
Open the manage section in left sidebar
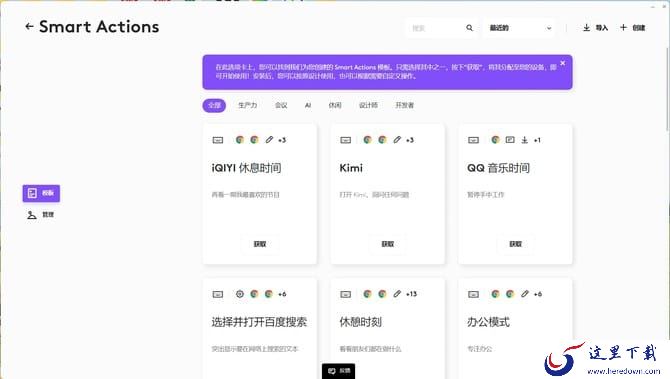[41, 214]
